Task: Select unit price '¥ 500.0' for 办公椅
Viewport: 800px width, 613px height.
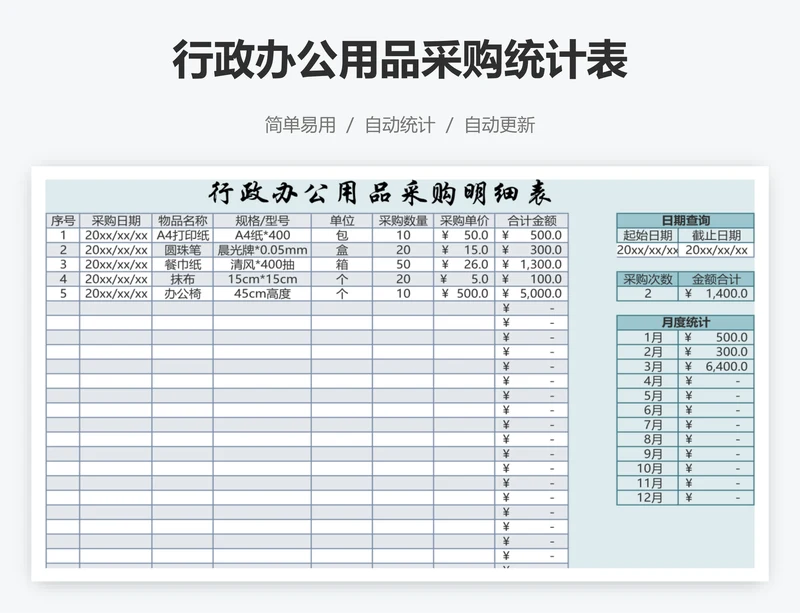Action: (x=464, y=293)
